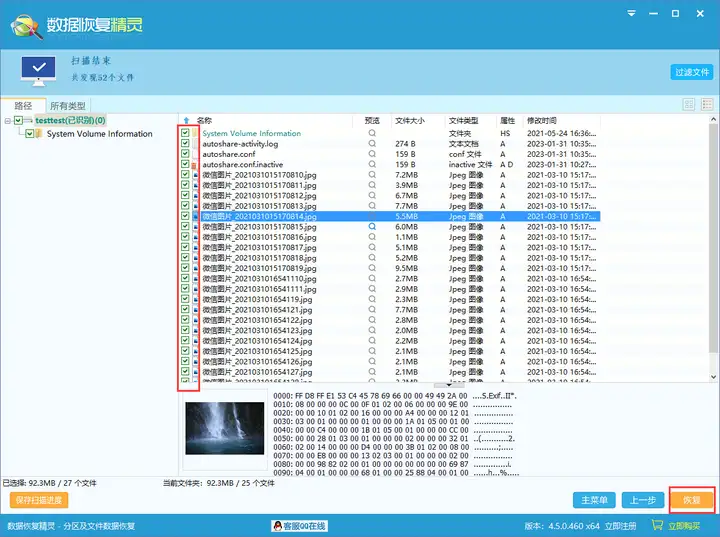Open the 路径 tab

23,106
